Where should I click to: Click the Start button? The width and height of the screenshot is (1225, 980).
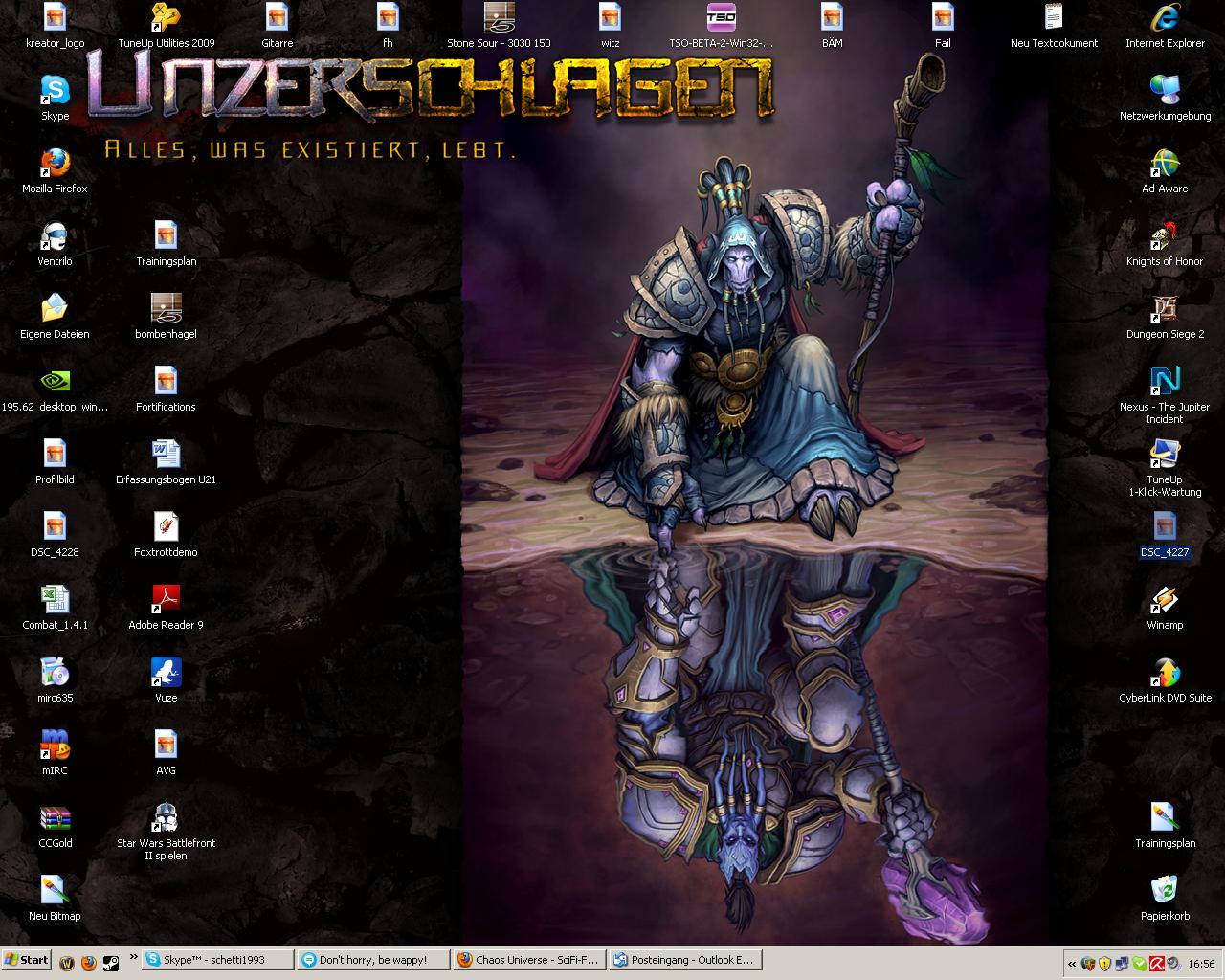27,960
